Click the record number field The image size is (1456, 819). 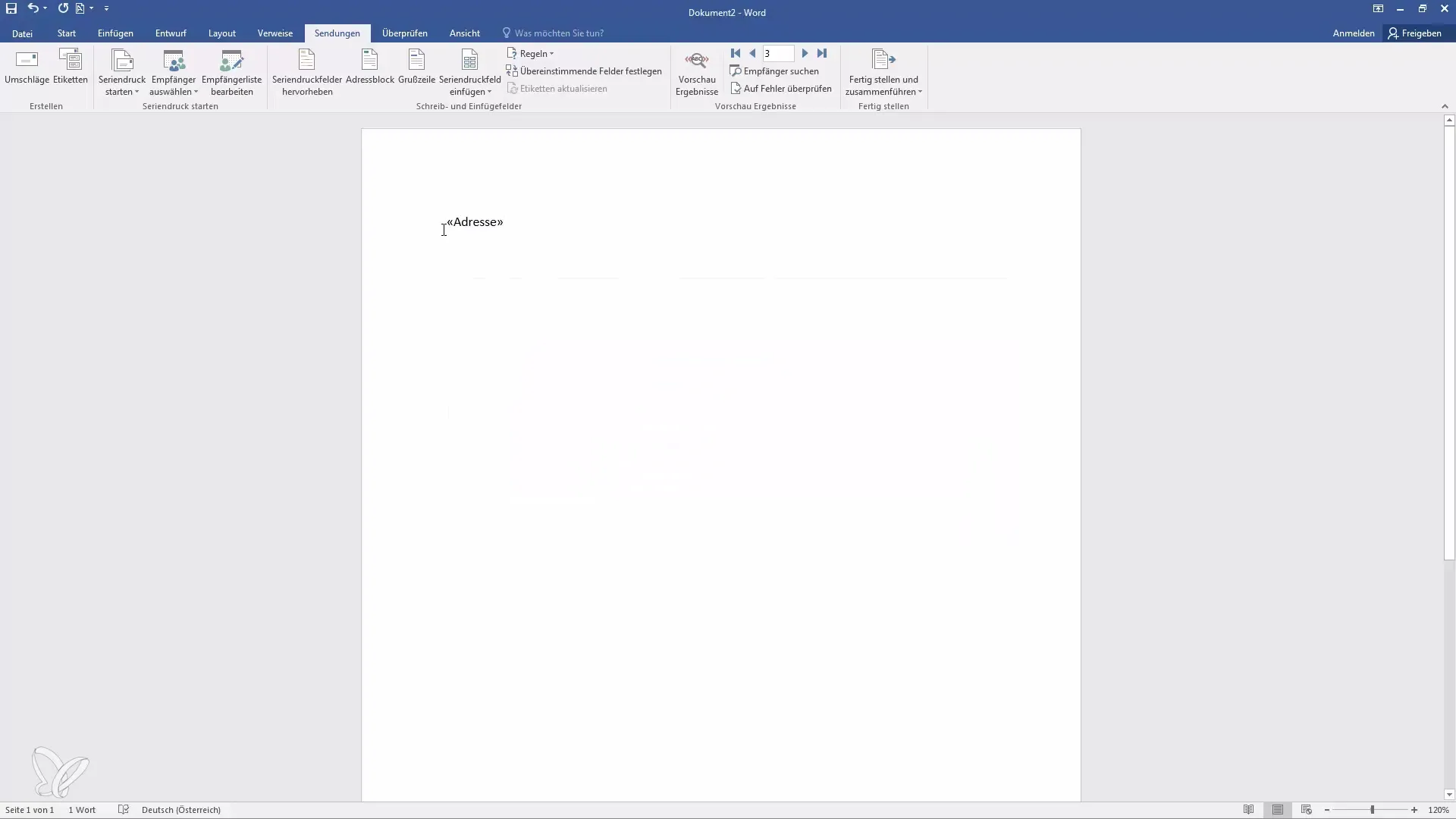point(778,53)
